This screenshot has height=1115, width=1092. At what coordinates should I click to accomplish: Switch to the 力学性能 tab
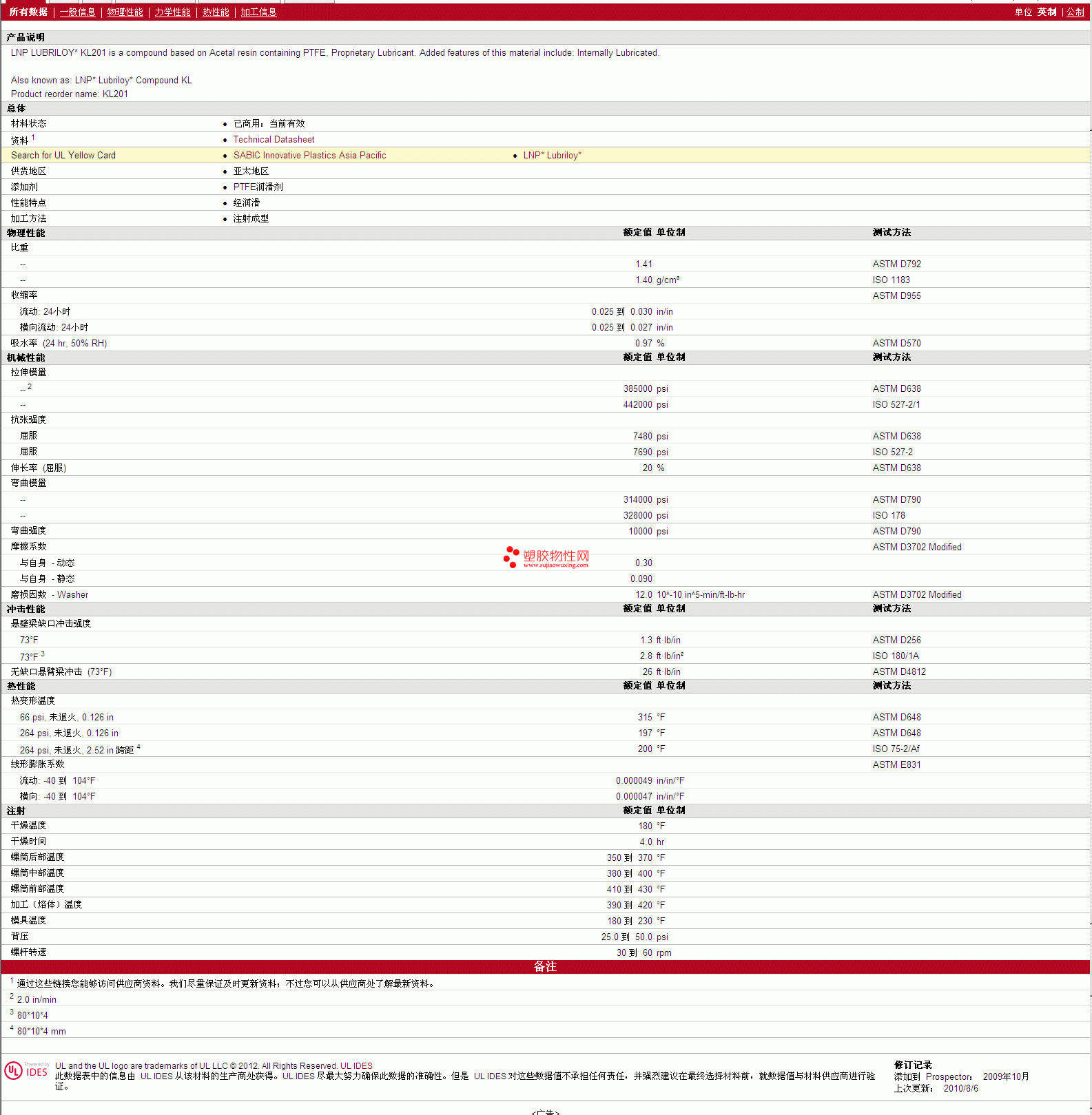(172, 12)
